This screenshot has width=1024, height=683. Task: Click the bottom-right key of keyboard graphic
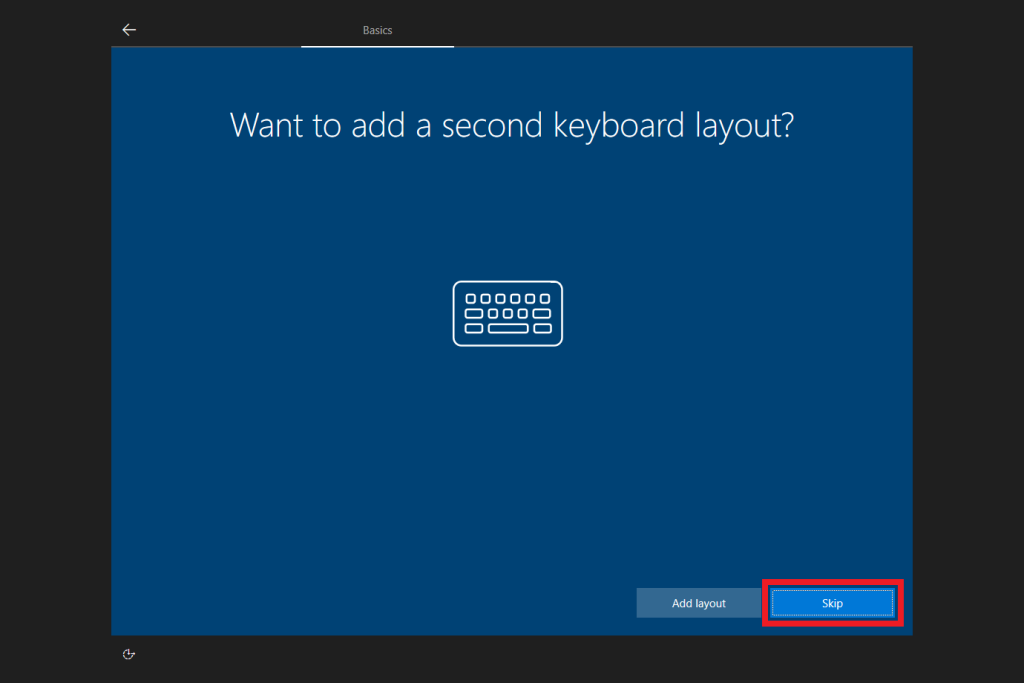(542, 328)
